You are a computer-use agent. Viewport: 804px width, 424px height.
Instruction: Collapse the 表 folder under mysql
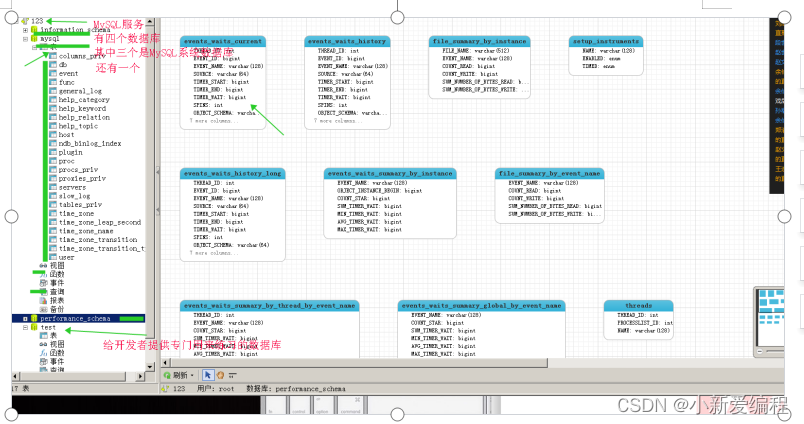click(x=34, y=47)
